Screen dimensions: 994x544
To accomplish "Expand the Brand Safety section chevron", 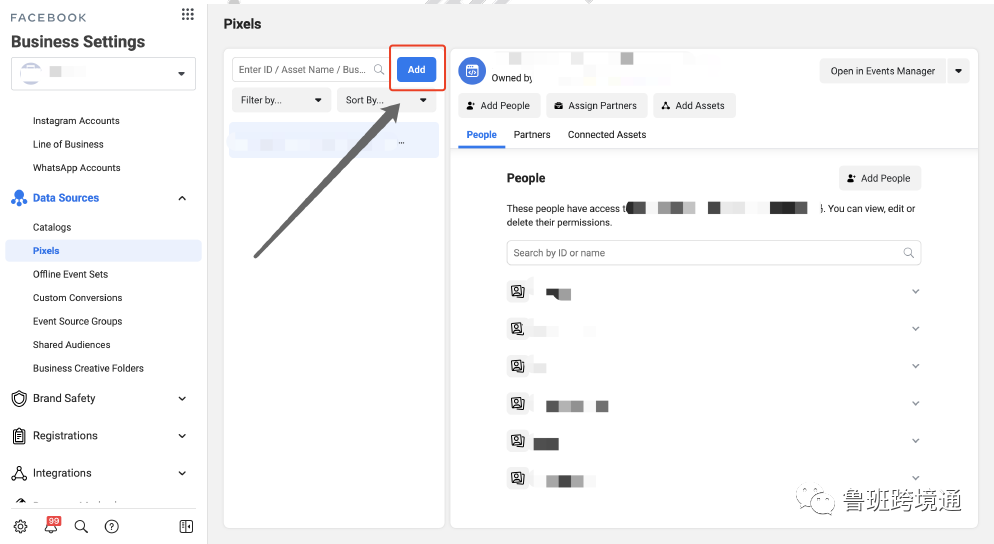I will [x=182, y=399].
